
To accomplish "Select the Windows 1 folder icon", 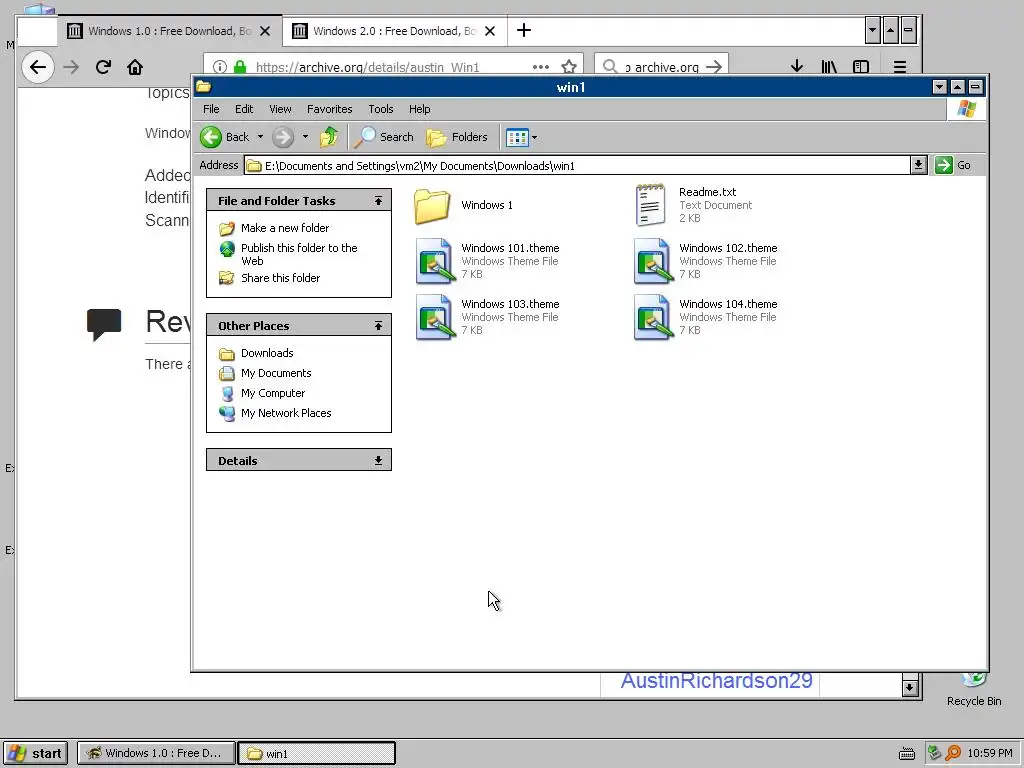I will 432,206.
